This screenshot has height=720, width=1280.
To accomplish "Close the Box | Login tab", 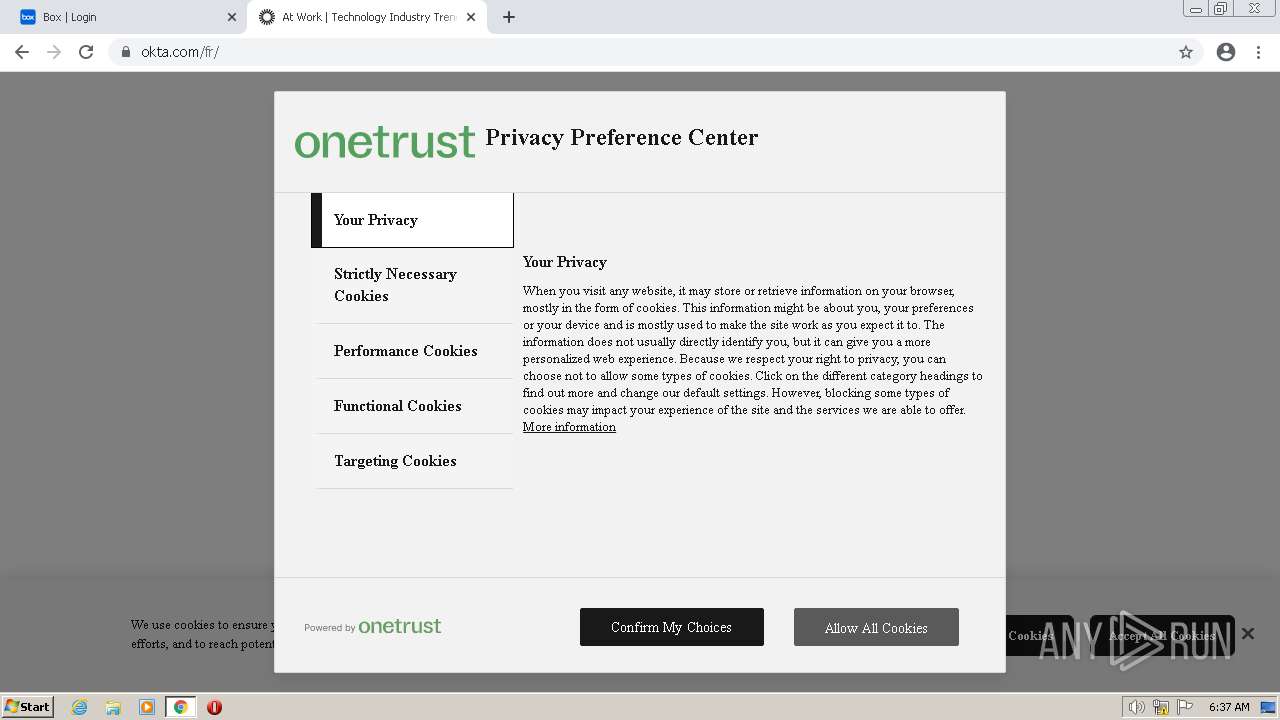I will point(232,17).
